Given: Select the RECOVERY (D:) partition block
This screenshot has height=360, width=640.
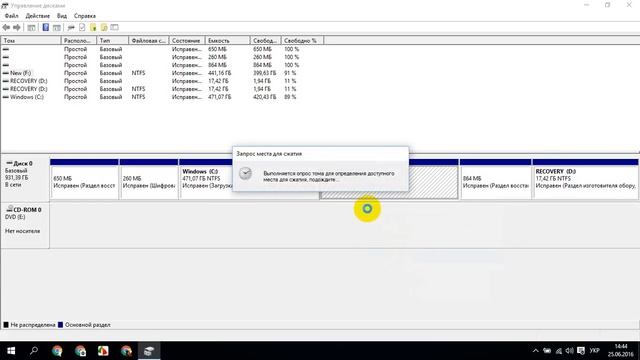Looking at the screenshot, I should click(x=585, y=179).
